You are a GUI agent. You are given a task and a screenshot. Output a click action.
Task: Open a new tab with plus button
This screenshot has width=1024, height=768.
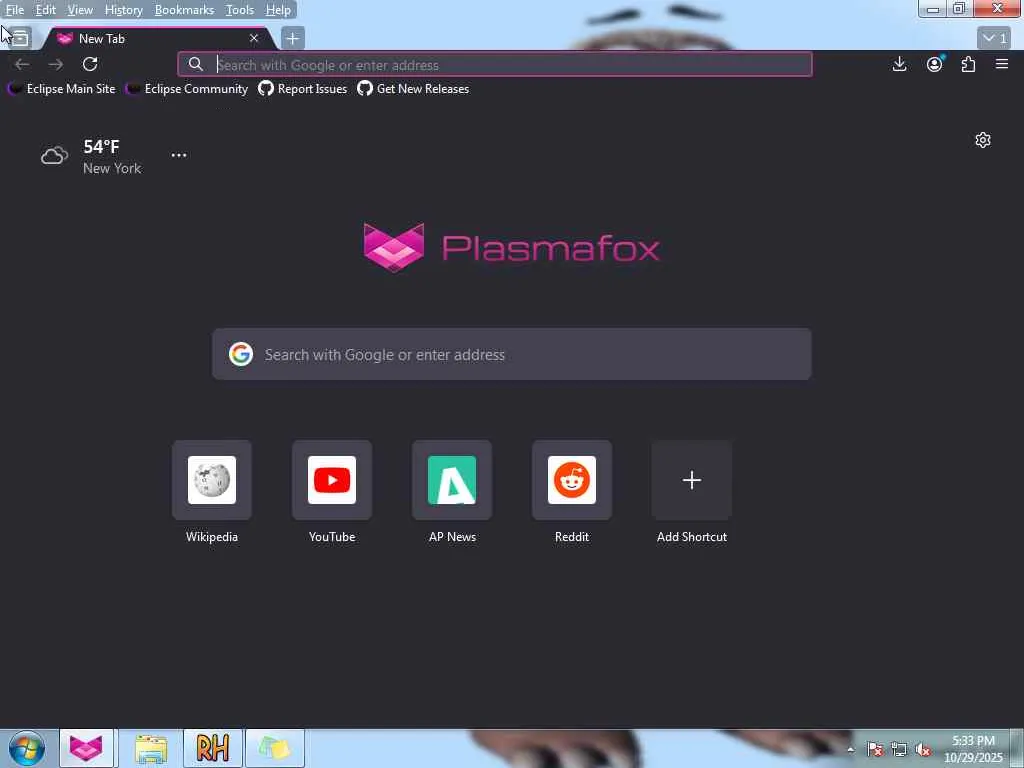[293, 39]
